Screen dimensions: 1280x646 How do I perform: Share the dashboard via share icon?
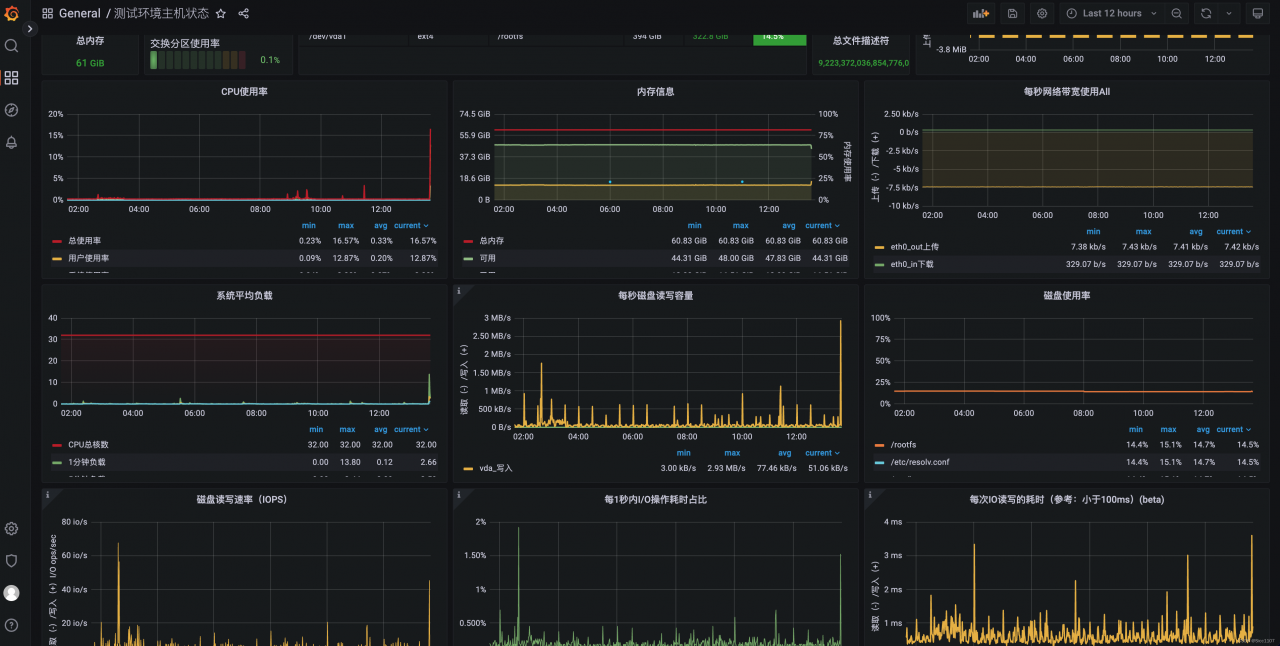coord(244,14)
